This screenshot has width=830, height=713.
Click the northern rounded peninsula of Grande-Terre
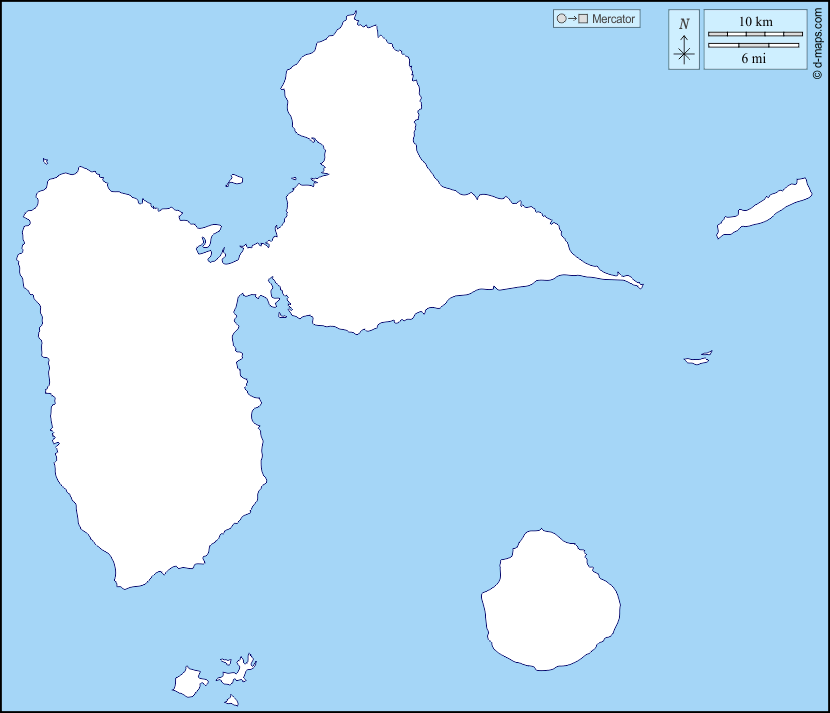pyautogui.click(x=350, y=90)
